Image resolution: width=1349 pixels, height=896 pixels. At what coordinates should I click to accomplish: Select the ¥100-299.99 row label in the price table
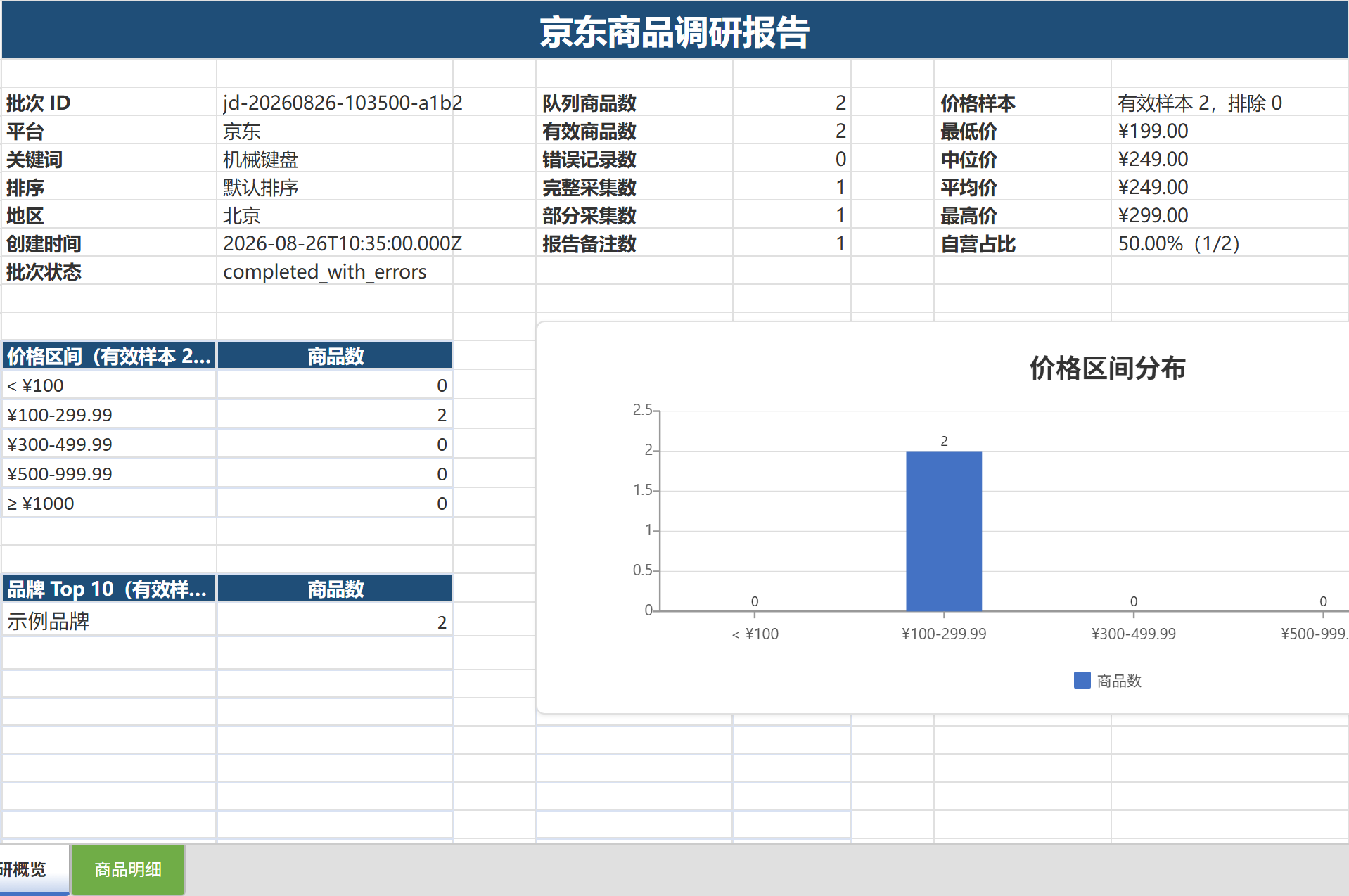coord(109,415)
